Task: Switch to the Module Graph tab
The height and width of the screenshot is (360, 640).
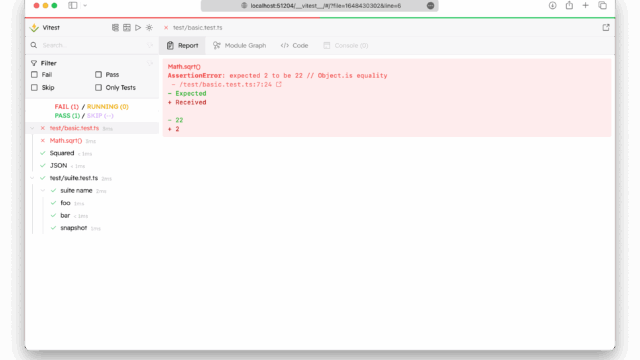Action: click(240, 46)
